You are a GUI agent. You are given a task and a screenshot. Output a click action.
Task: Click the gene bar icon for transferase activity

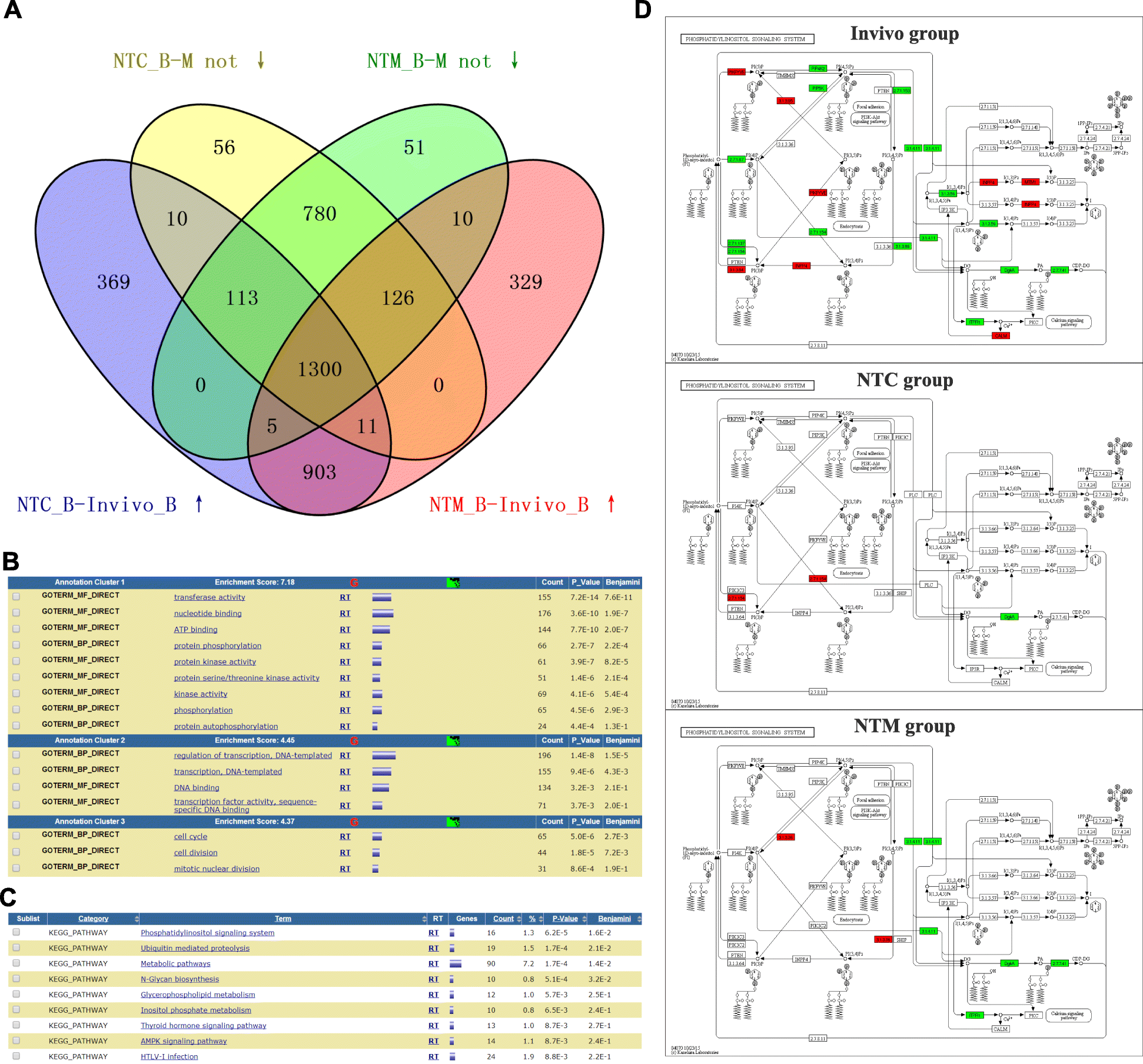(382, 598)
